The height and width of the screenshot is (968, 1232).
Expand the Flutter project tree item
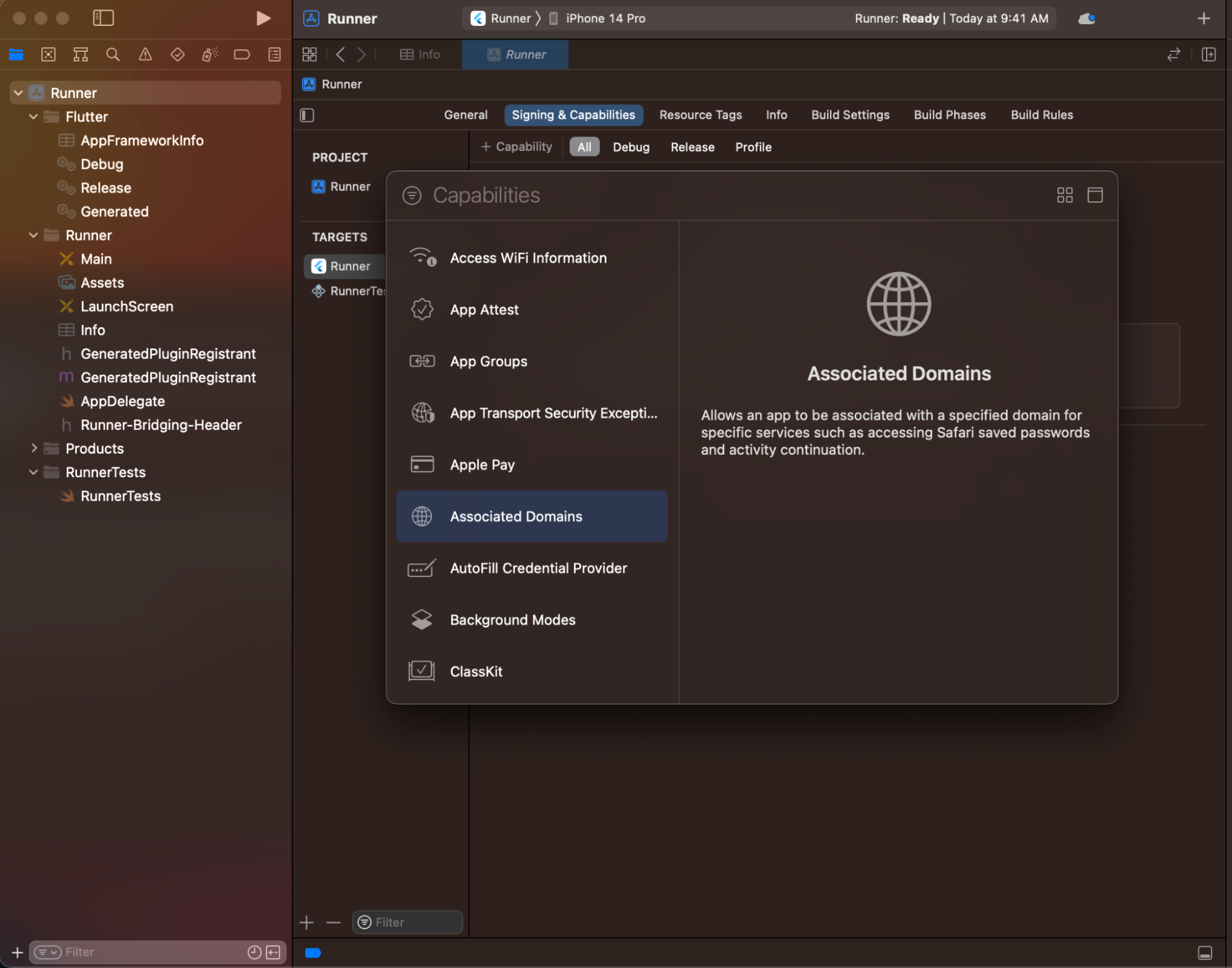click(x=33, y=116)
